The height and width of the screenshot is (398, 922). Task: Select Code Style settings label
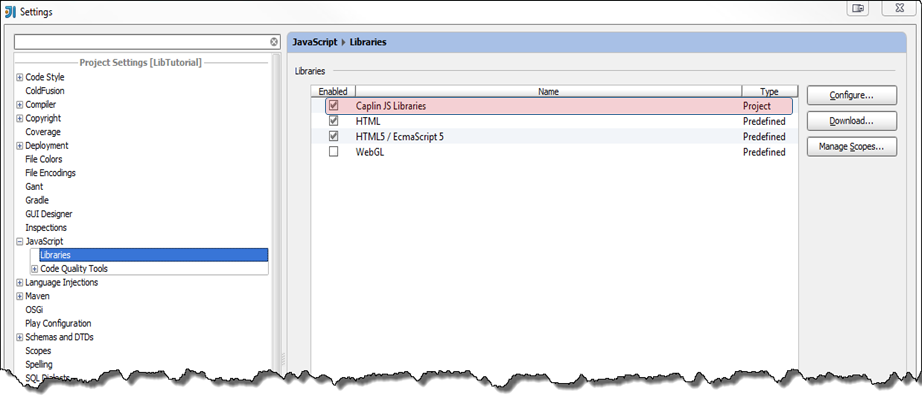(45, 77)
